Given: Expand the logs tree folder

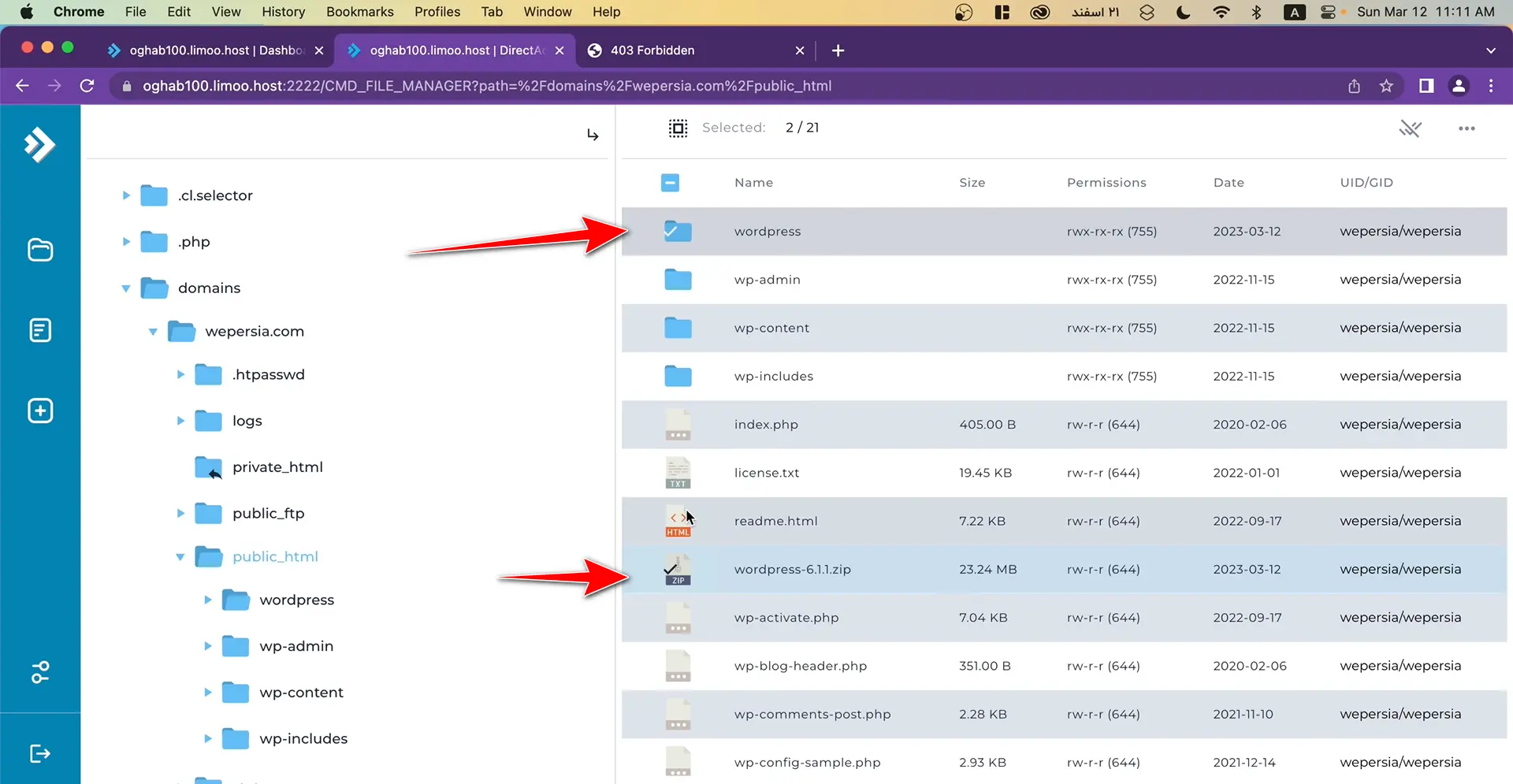Looking at the screenshot, I should coord(180,421).
